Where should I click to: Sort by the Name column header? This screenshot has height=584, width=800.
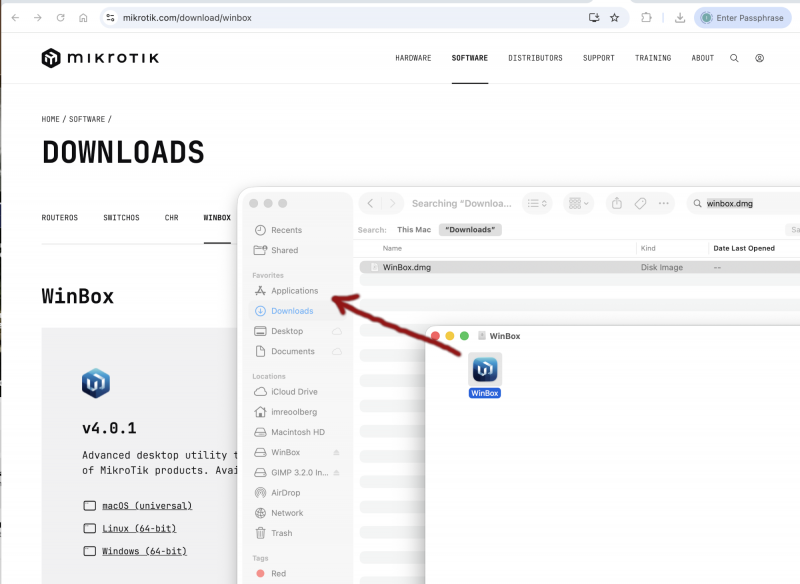tap(392, 248)
